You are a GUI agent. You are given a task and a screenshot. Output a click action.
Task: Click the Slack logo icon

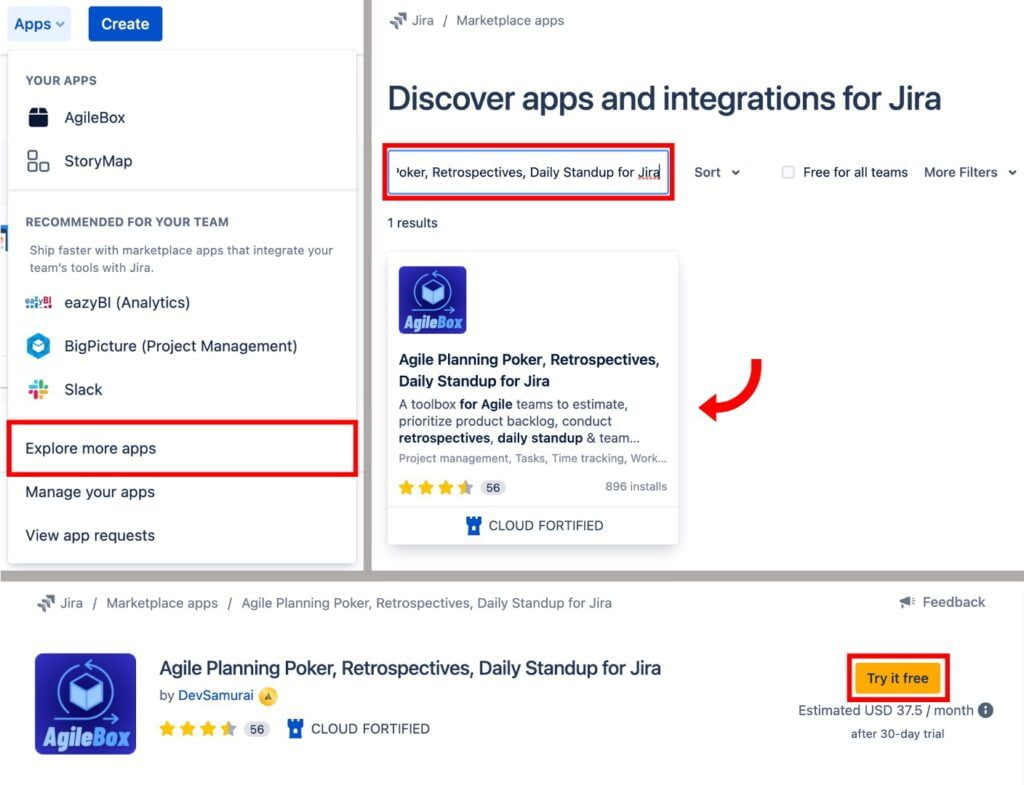(38, 389)
